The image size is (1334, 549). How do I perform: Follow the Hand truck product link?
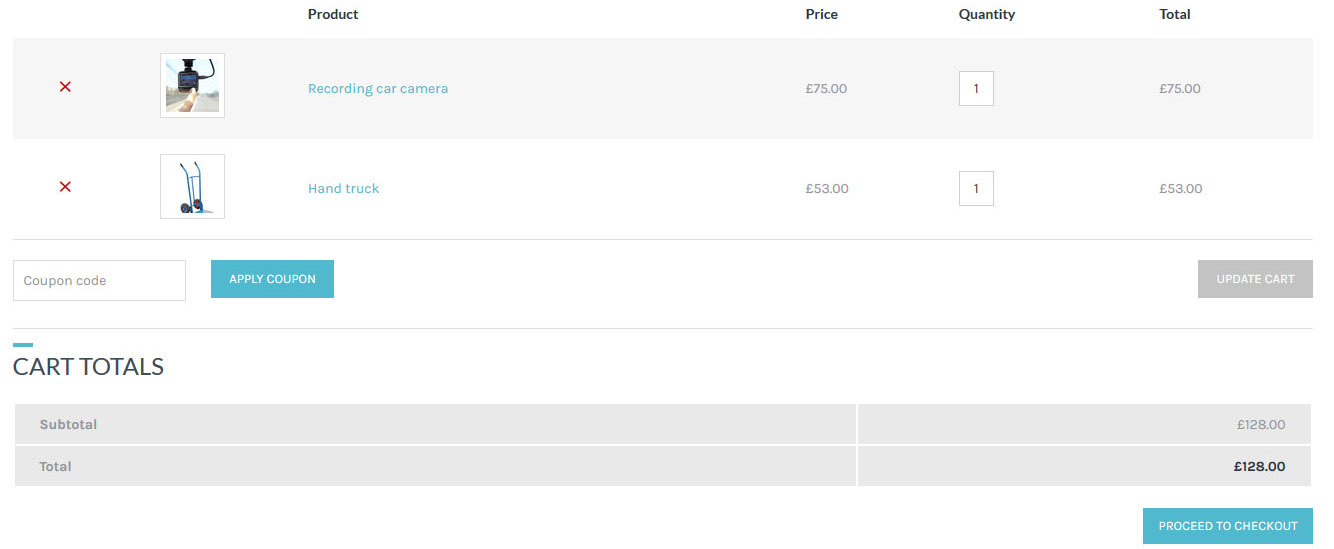click(343, 188)
